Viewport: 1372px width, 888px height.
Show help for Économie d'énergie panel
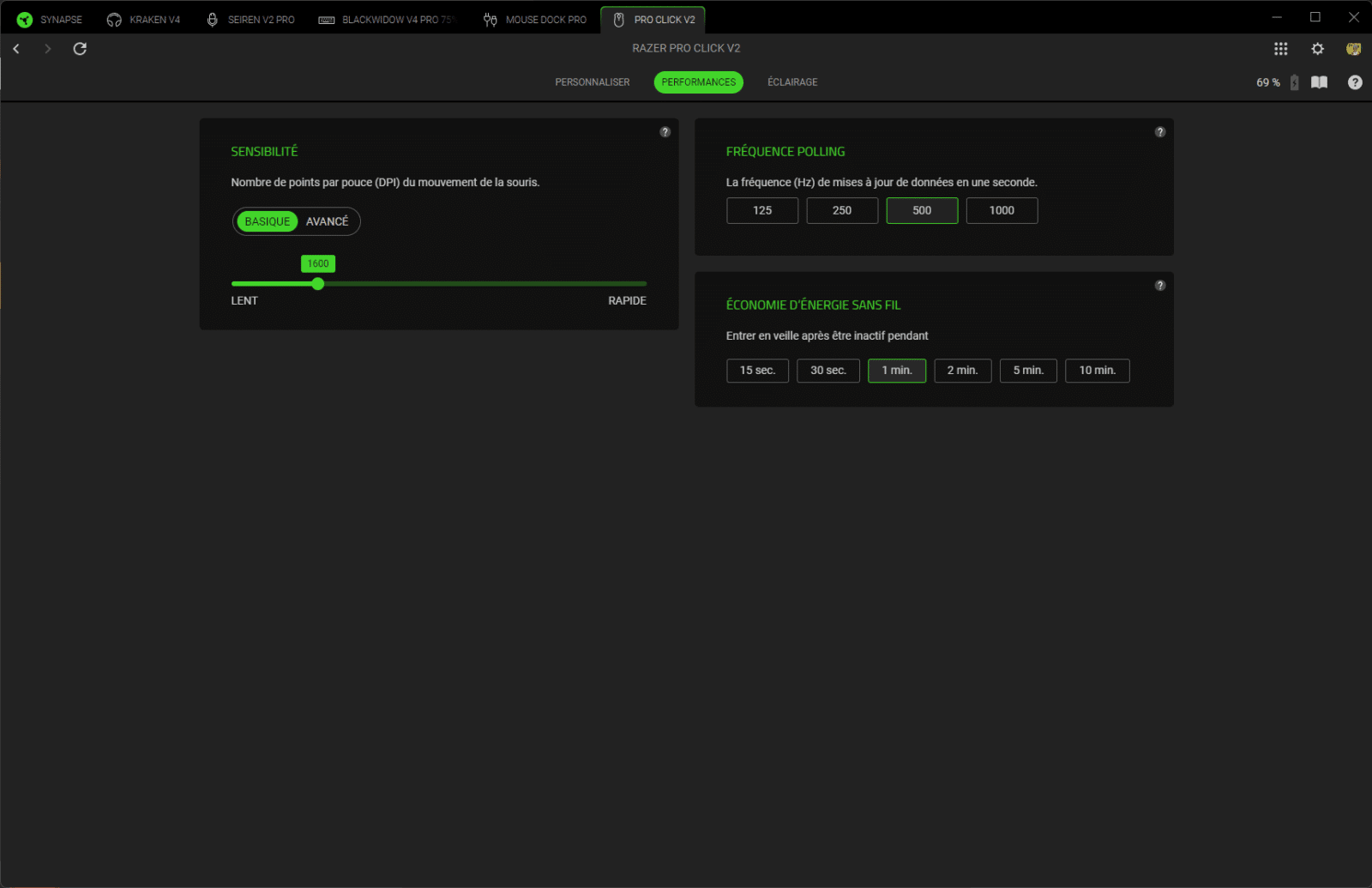pyautogui.click(x=1160, y=286)
